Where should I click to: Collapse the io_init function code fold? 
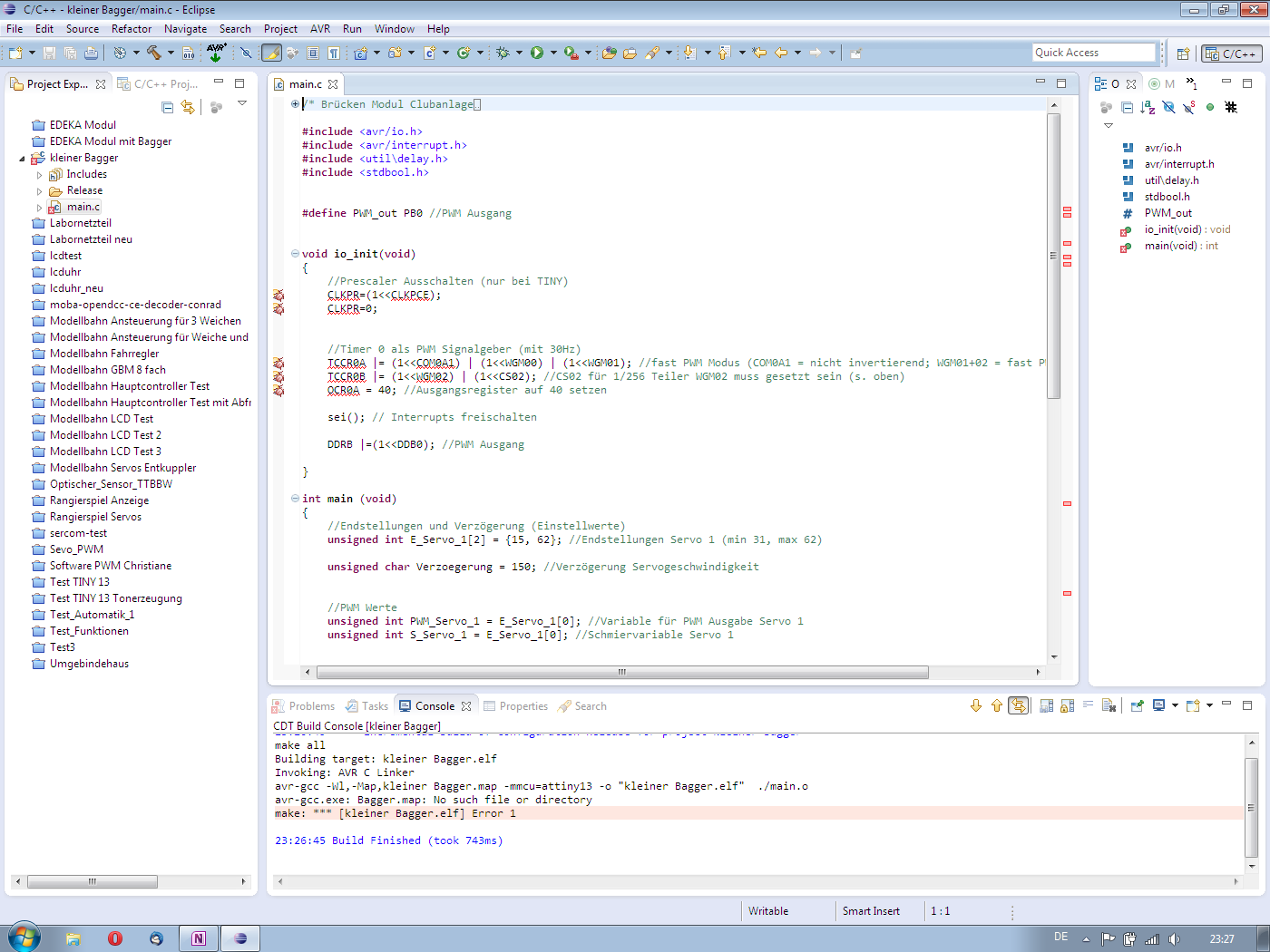(295, 254)
